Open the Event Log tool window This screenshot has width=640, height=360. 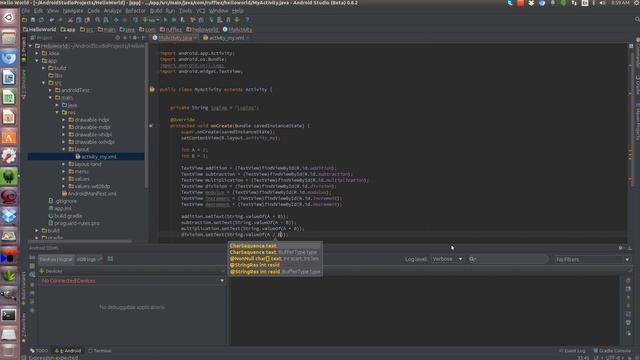point(572,351)
